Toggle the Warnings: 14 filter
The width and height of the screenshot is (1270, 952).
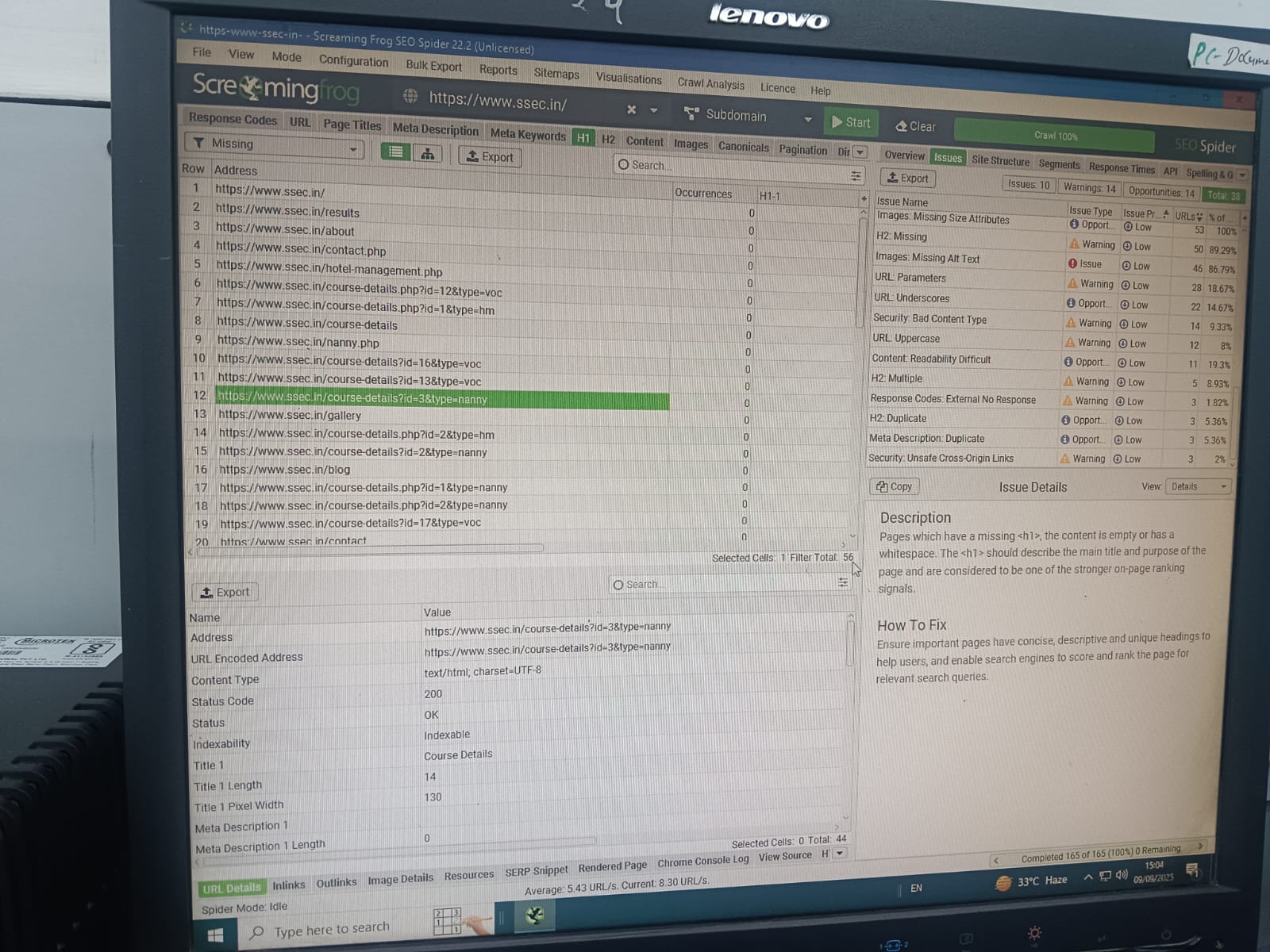point(1089,188)
